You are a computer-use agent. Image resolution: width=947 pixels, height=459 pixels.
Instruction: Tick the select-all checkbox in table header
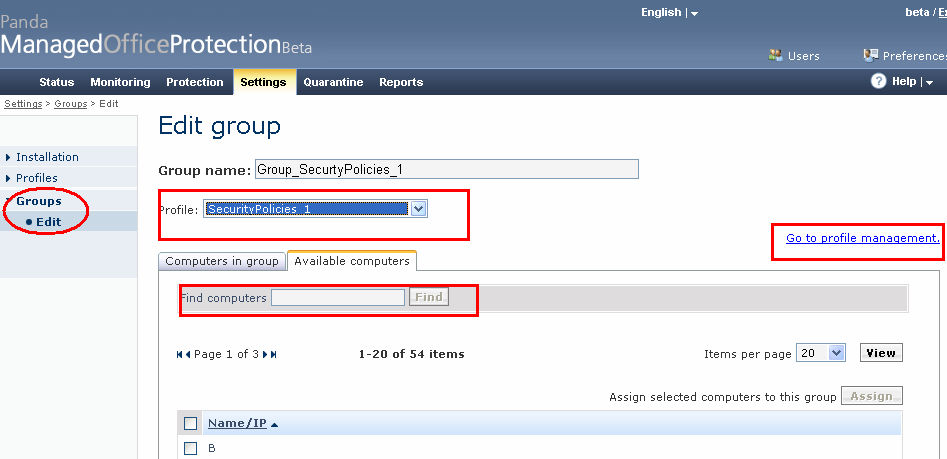(x=190, y=423)
